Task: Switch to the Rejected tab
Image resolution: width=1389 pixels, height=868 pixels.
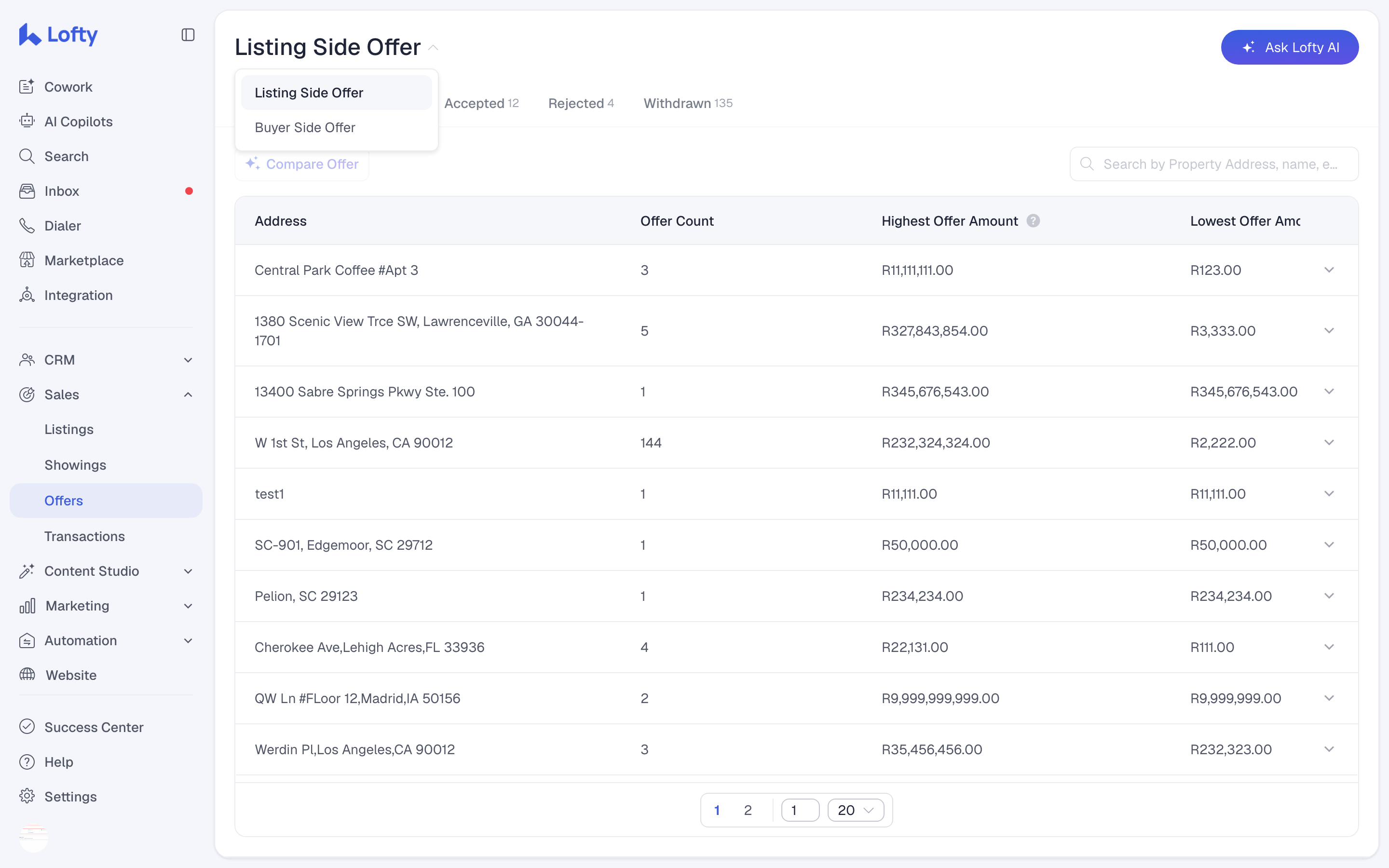Action: click(x=581, y=103)
